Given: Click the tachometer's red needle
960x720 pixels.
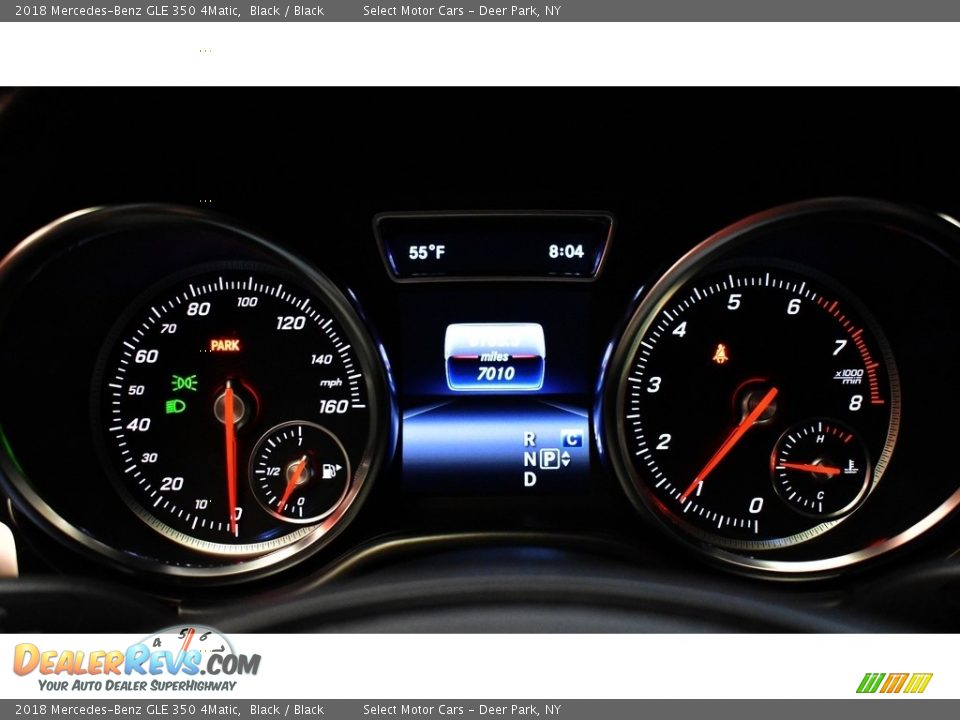Looking at the screenshot, I should [729, 445].
